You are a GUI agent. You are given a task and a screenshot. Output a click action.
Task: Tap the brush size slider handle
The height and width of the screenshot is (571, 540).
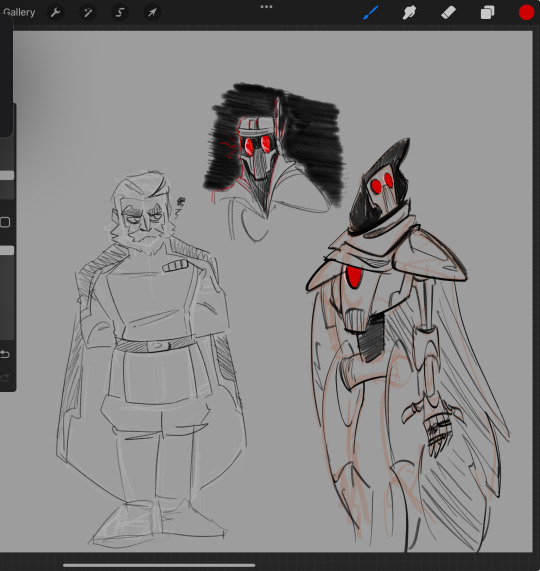click(7, 176)
